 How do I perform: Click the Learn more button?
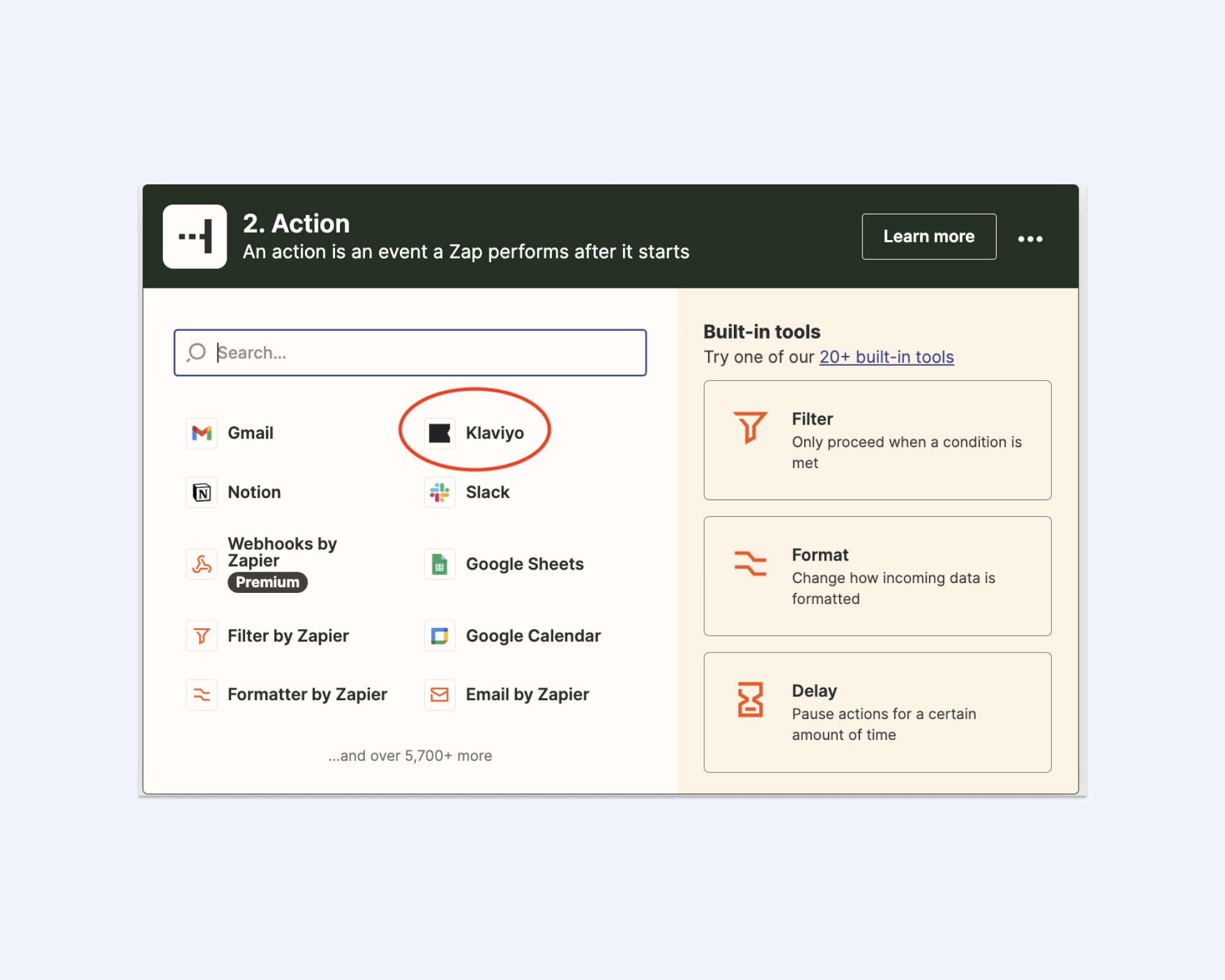point(929,236)
